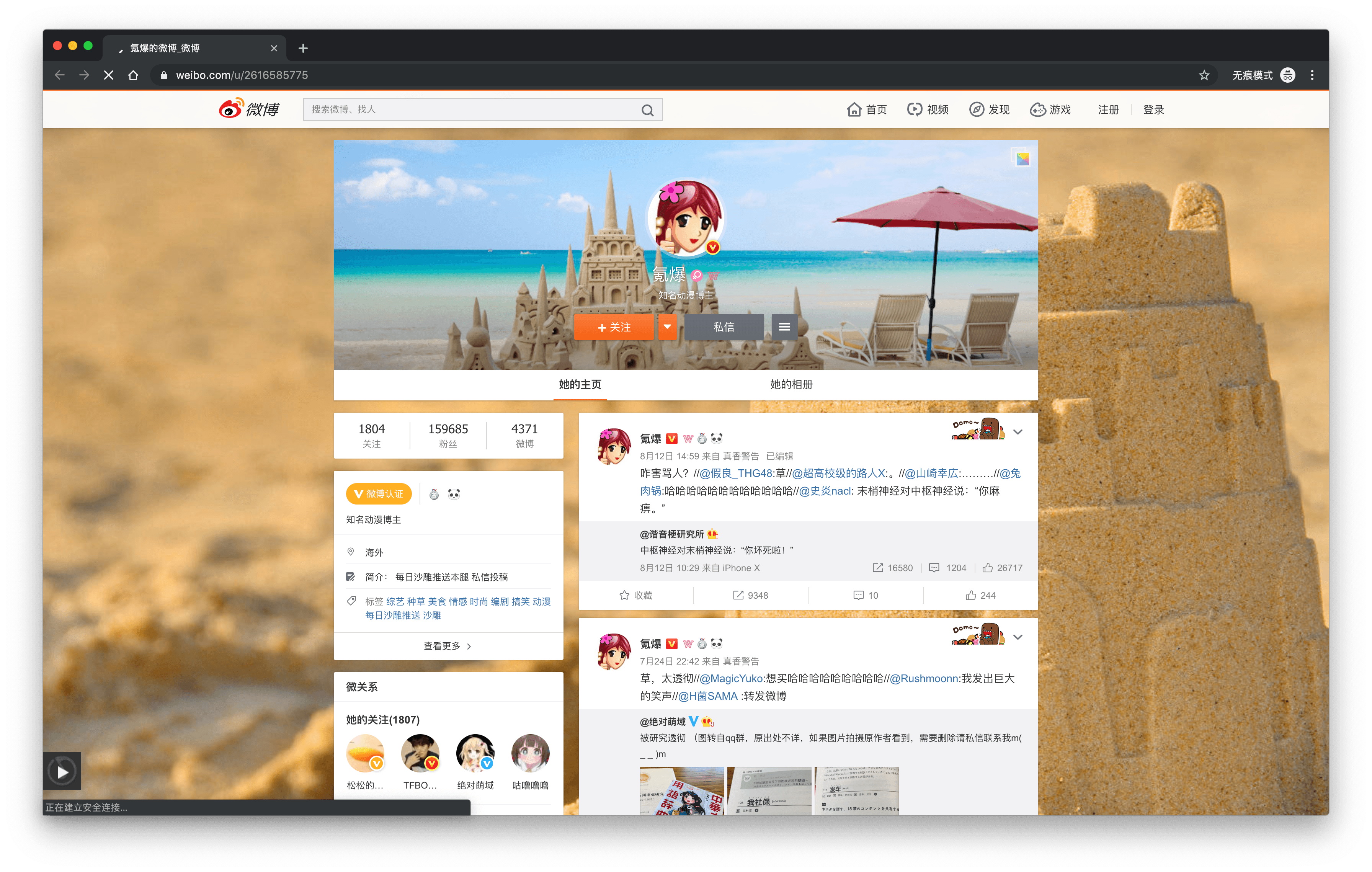Click the search magnifier icon
This screenshot has width=1372, height=872.
click(647, 110)
